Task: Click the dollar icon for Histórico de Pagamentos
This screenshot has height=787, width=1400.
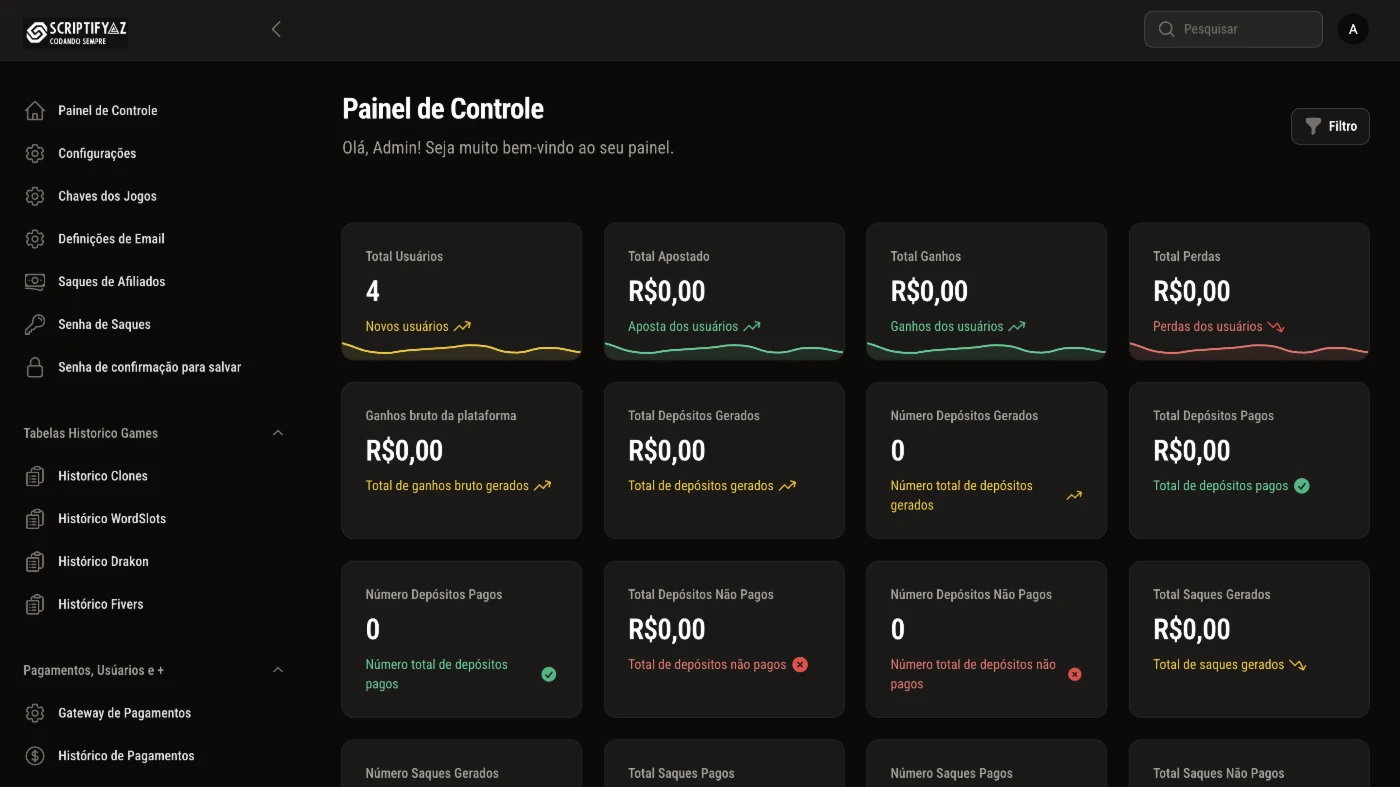Action: tap(35, 756)
